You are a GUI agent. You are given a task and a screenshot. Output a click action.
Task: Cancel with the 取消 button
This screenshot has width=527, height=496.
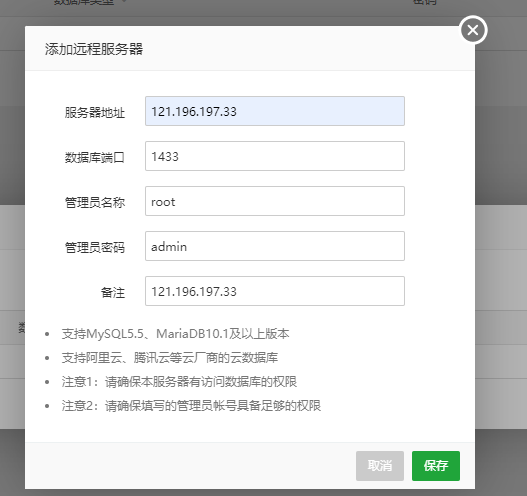point(380,466)
